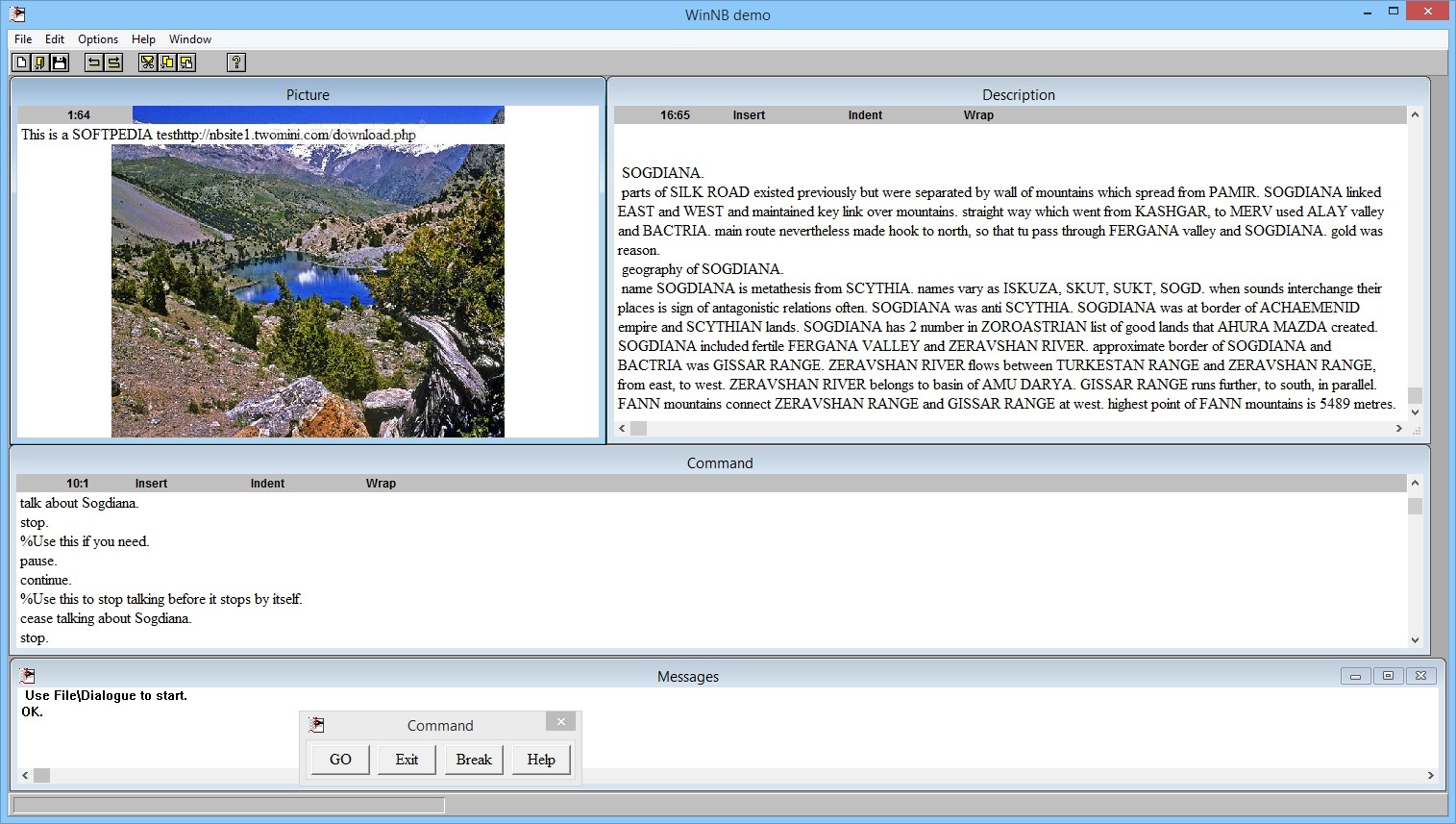
Task: Open the Options menu
Action: pyautogui.click(x=98, y=39)
